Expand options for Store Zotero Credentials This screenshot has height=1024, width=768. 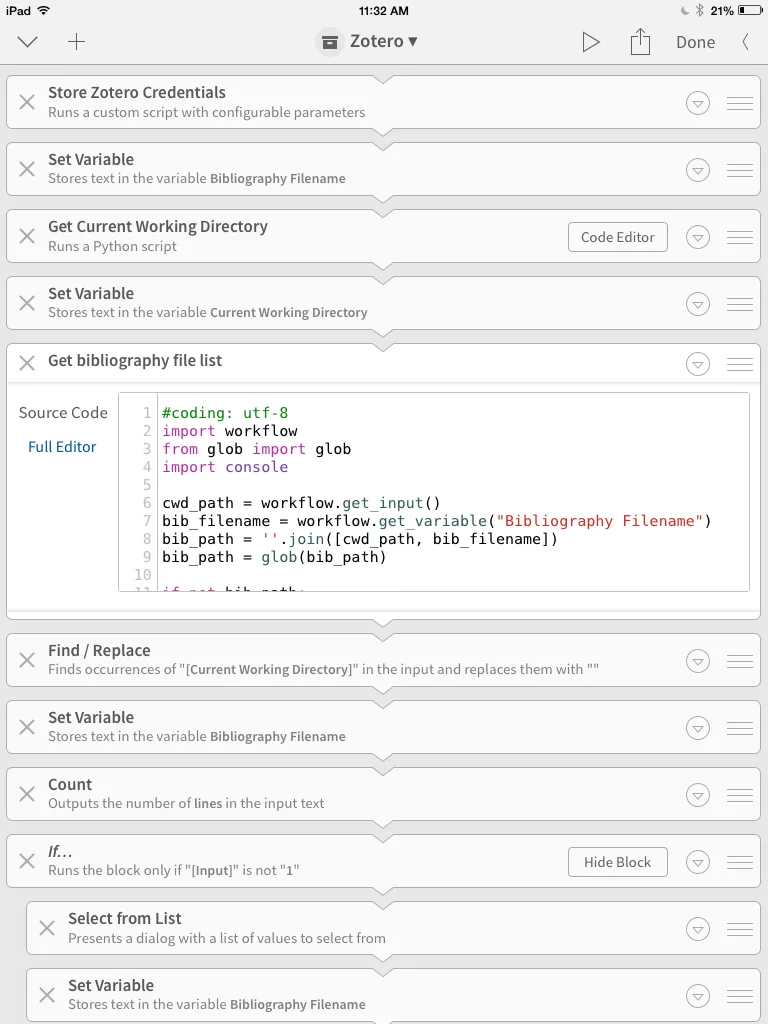[697, 103]
